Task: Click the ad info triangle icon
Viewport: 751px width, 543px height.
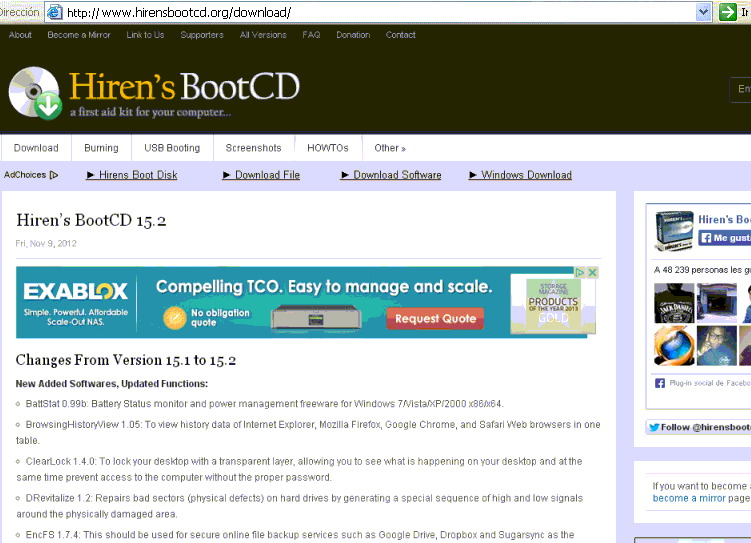Action: pos(580,272)
